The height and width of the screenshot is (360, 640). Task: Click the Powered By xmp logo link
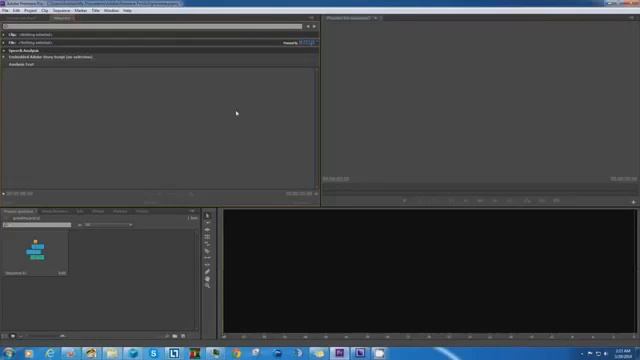301,42
